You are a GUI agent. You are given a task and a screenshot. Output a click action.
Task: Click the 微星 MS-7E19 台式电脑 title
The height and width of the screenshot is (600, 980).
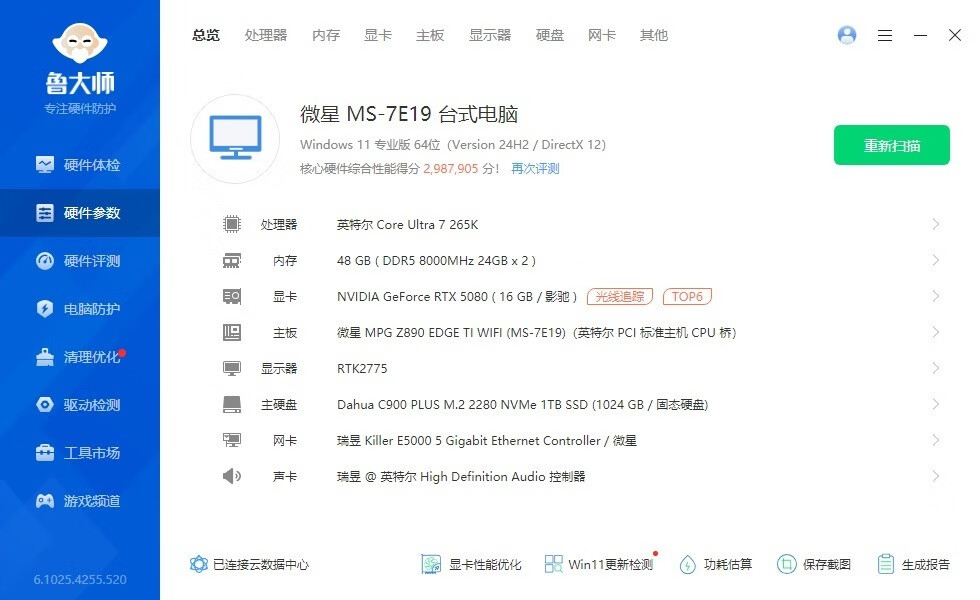click(409, 114)
